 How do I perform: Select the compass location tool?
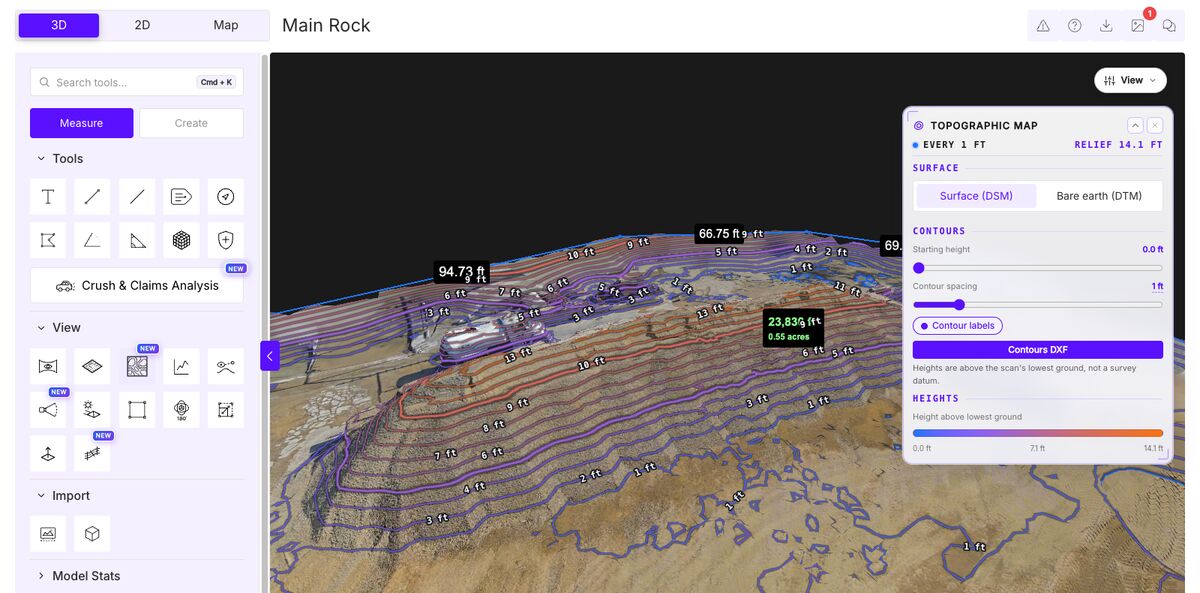(x=226, y=197)
